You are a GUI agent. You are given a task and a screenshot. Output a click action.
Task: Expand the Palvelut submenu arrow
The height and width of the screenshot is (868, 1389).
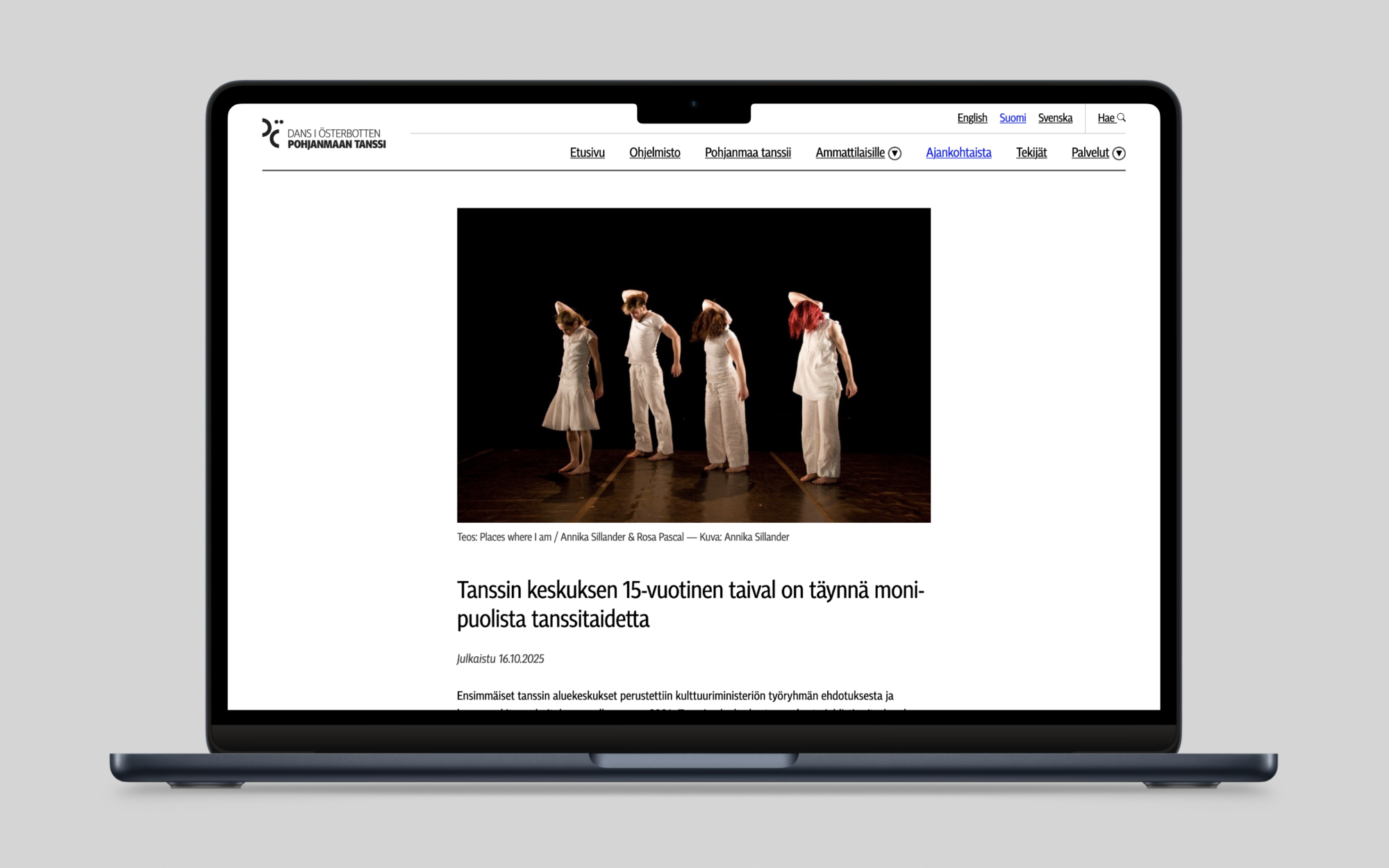[x=1119, y=153]
